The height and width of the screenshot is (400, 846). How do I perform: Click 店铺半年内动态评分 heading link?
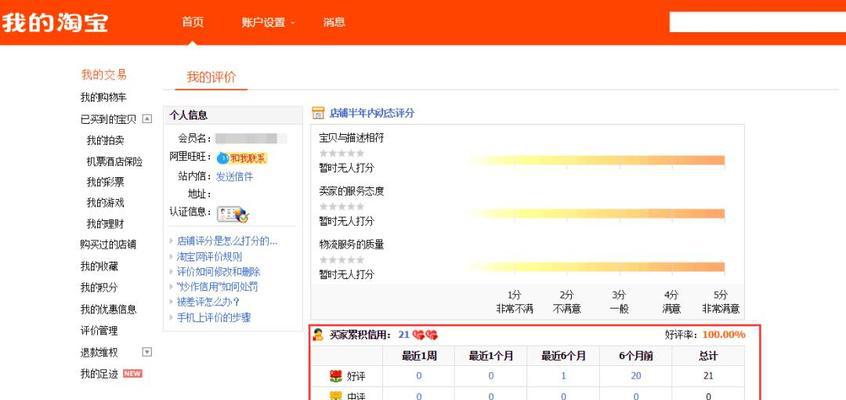pyautogui.click(x=372, y=113)
